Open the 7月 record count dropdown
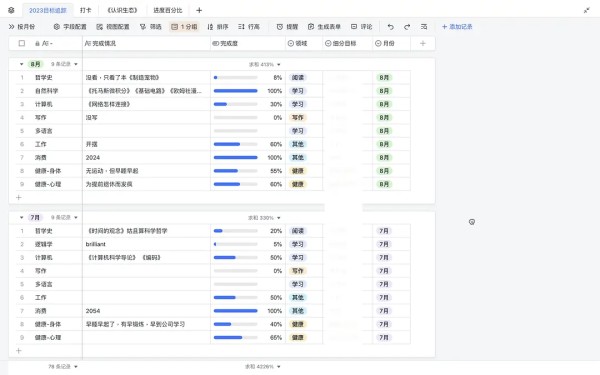 [64, 217]
